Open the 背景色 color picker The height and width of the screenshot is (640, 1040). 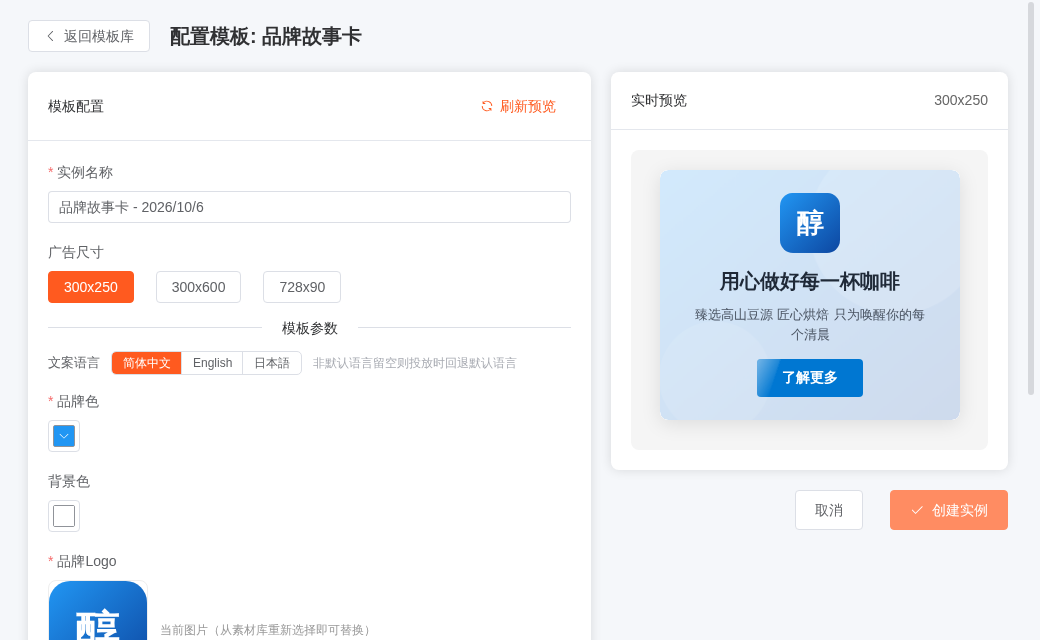(64, 515)
